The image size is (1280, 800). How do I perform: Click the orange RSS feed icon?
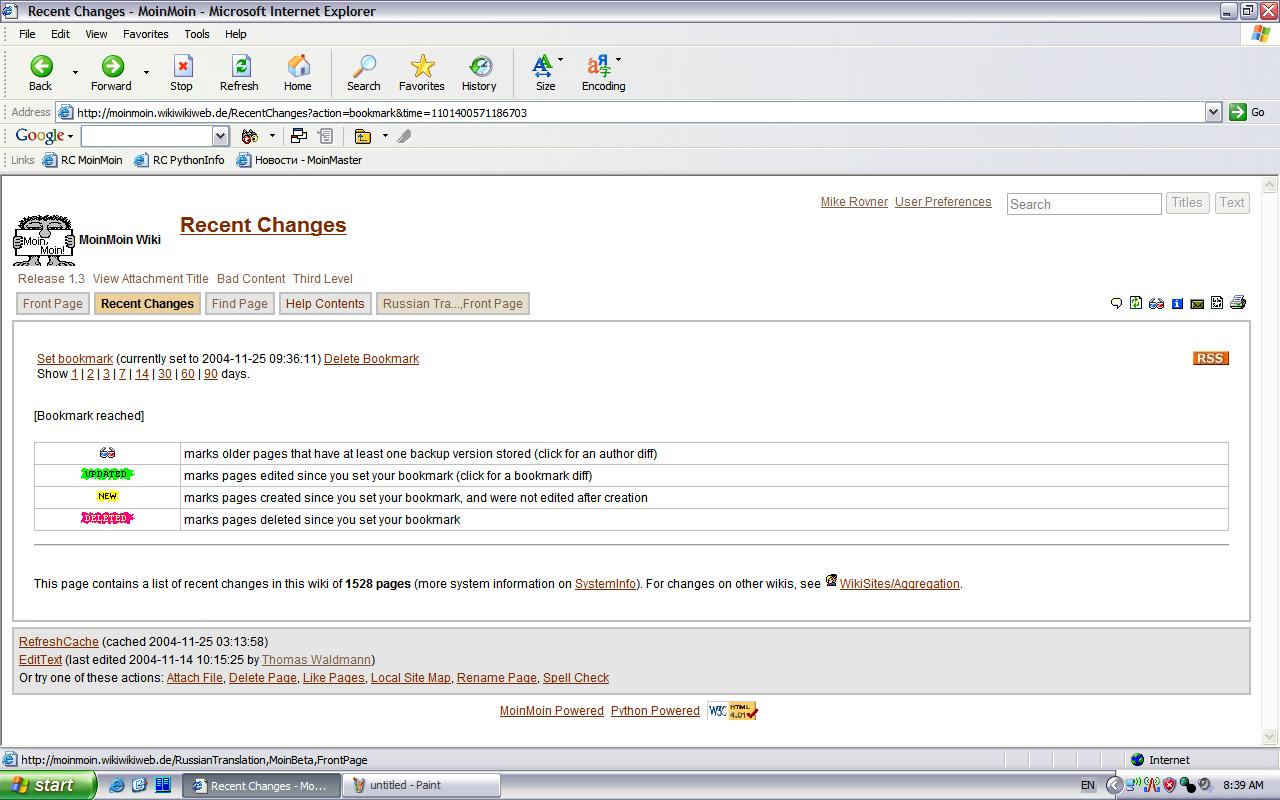pos(1211,358)
